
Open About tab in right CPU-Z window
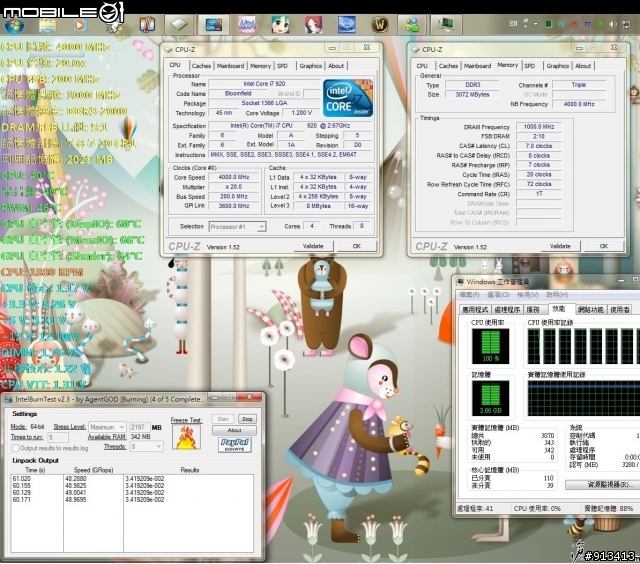[583, 66]
